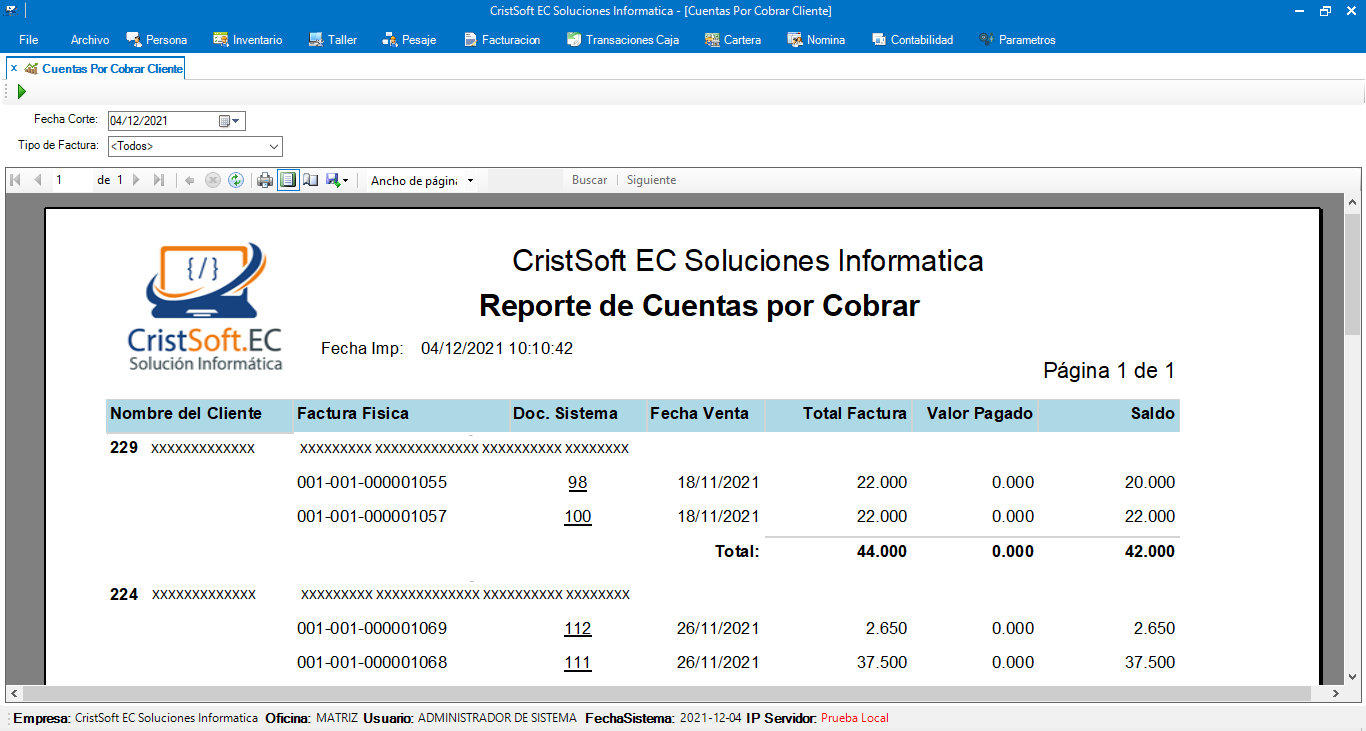The height and width of the screenshot is (731, 1366).
Task: Close the Cuentas Por Cobrar Cliente tab
Action: 14,69
